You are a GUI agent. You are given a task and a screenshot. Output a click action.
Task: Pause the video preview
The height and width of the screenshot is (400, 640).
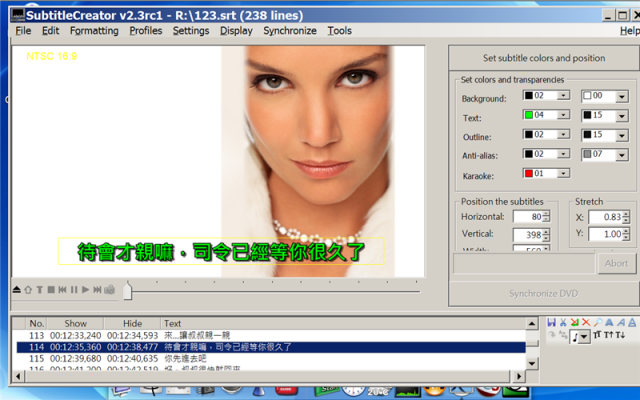point(74,290)
